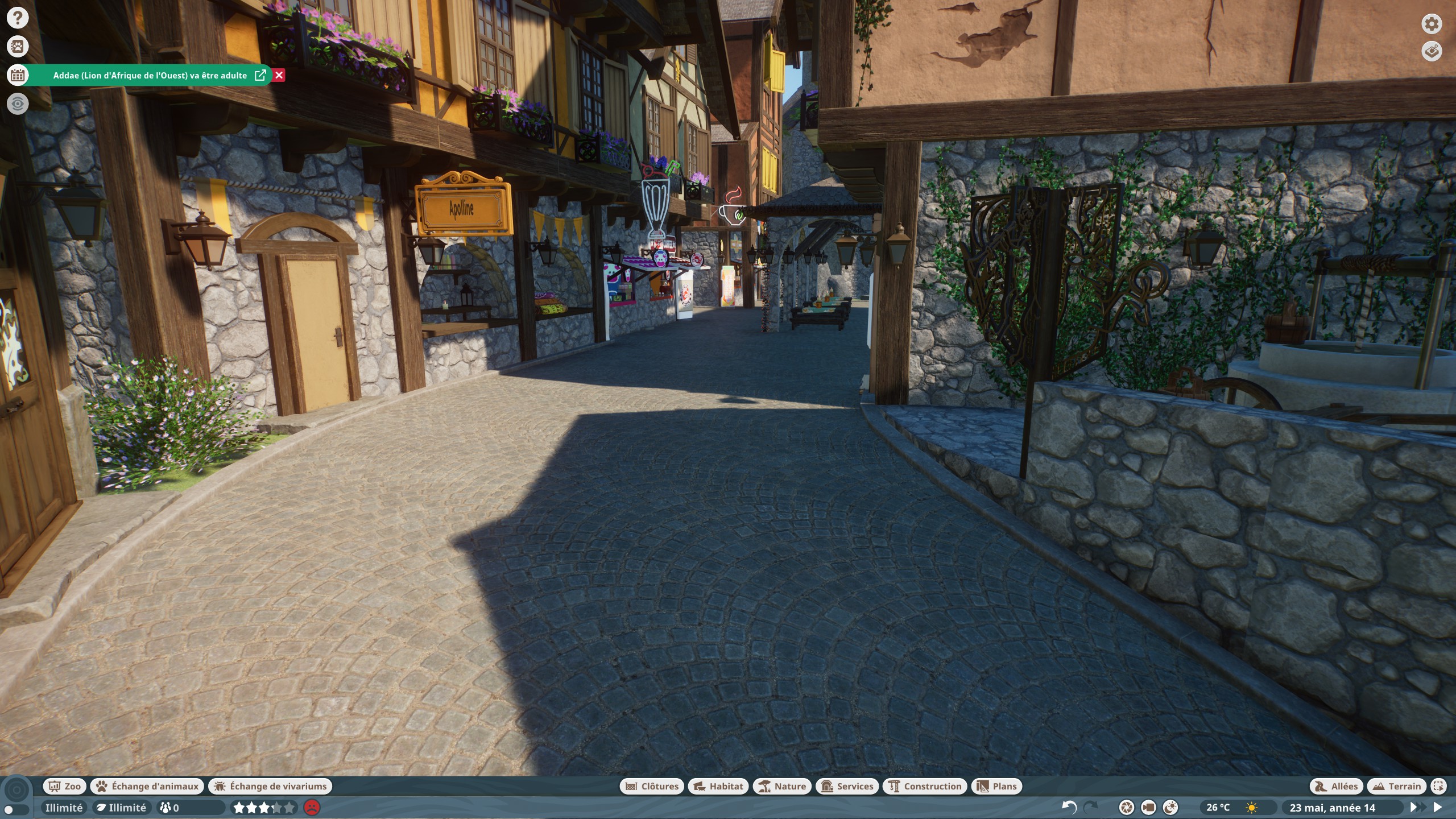Dismiss the Addae lion notification
This screenshot has width=1456, height=819.
(279, 75)
